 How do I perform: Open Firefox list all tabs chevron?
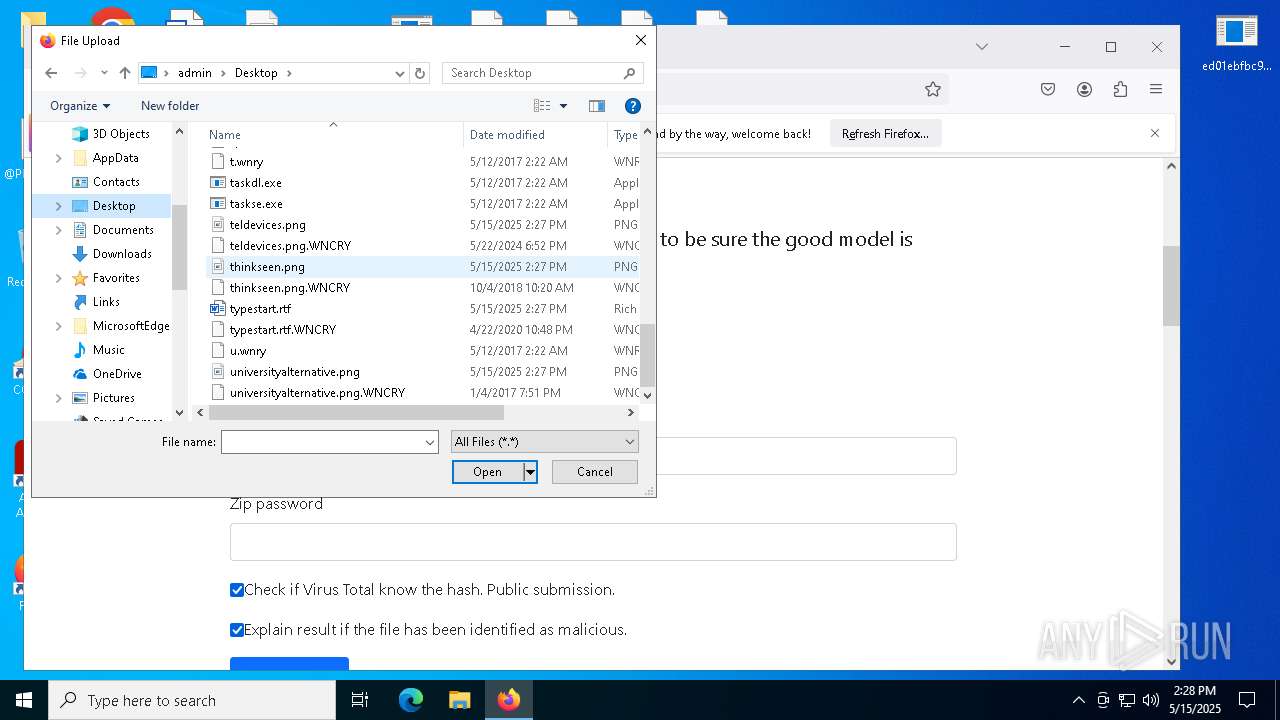pyautogui.click(x=982, y=47)
